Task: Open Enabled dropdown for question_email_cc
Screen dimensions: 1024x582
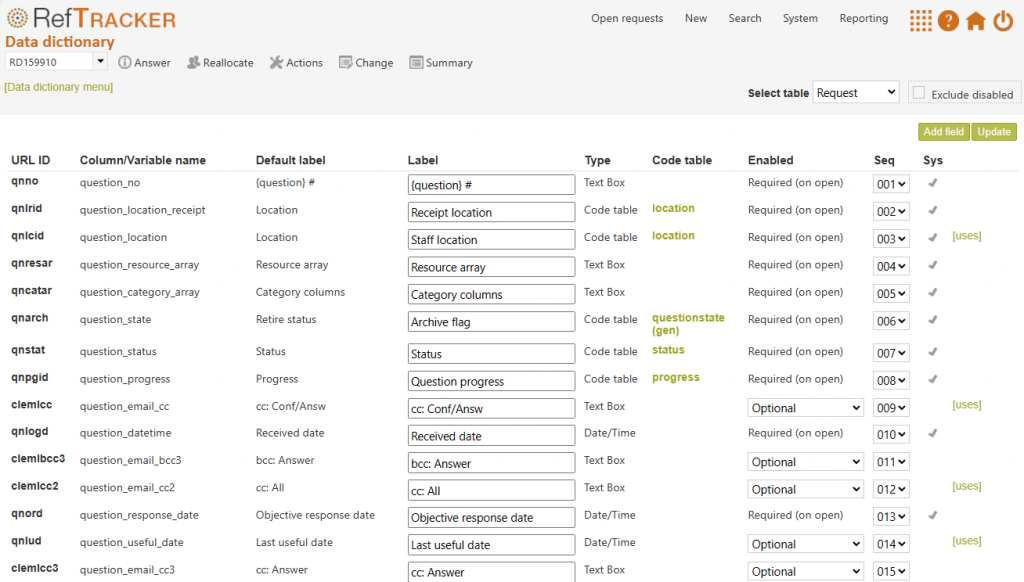Action: coord(806,408)
